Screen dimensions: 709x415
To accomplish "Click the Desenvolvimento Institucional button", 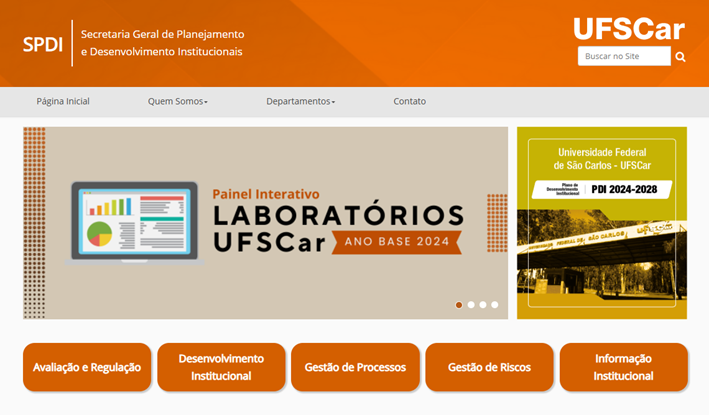I will click(x=221, y=367).
